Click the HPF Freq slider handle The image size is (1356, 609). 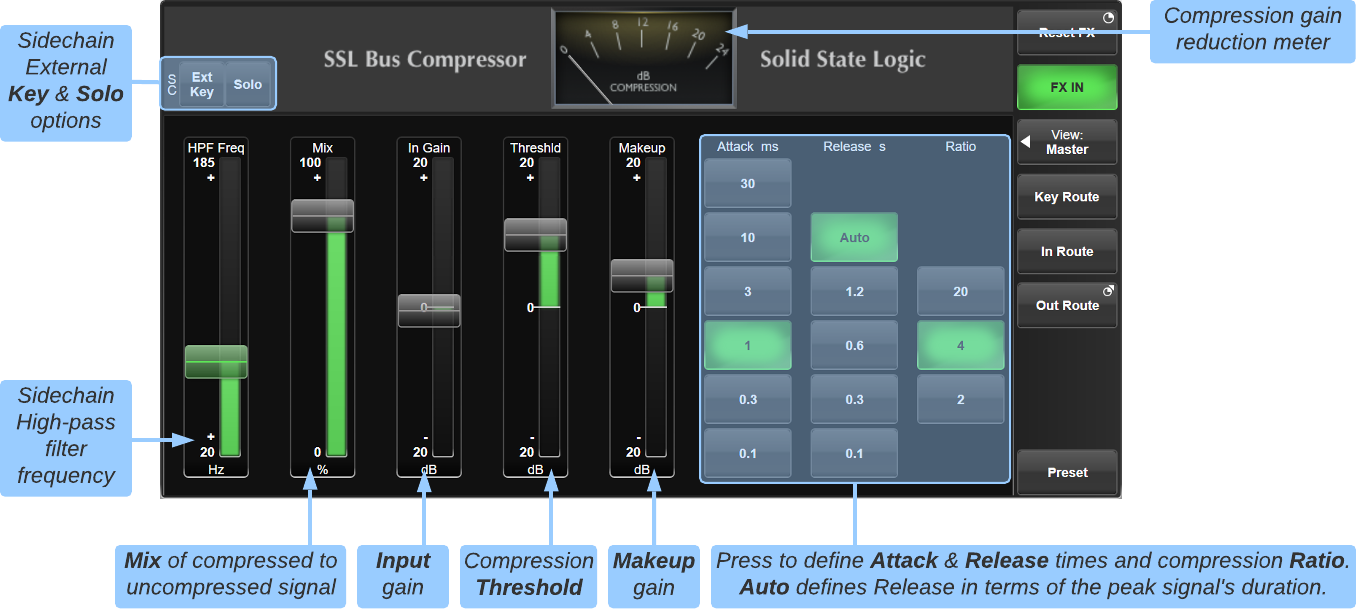pyautogui.click(x=216, y=361)
